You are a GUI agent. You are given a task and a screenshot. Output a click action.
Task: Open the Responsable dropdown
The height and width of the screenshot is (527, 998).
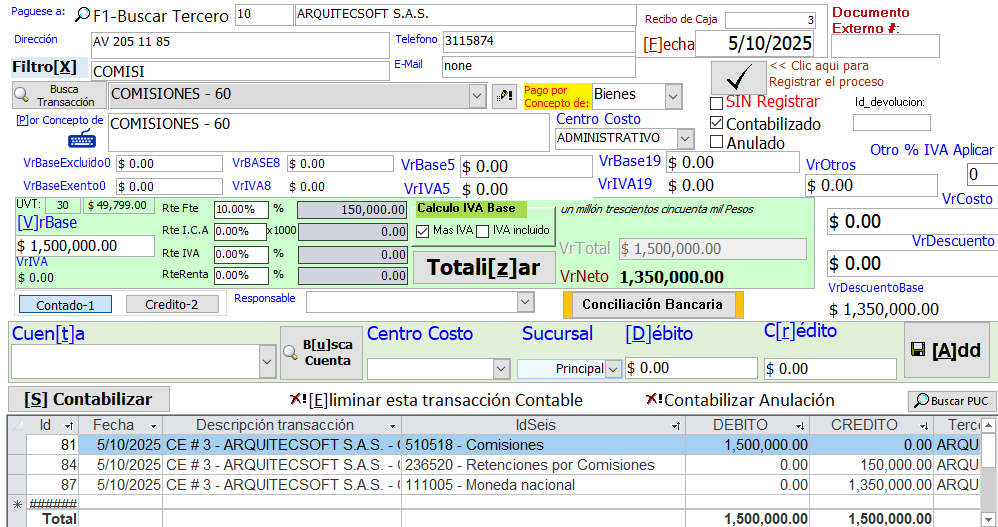(525, 301)
